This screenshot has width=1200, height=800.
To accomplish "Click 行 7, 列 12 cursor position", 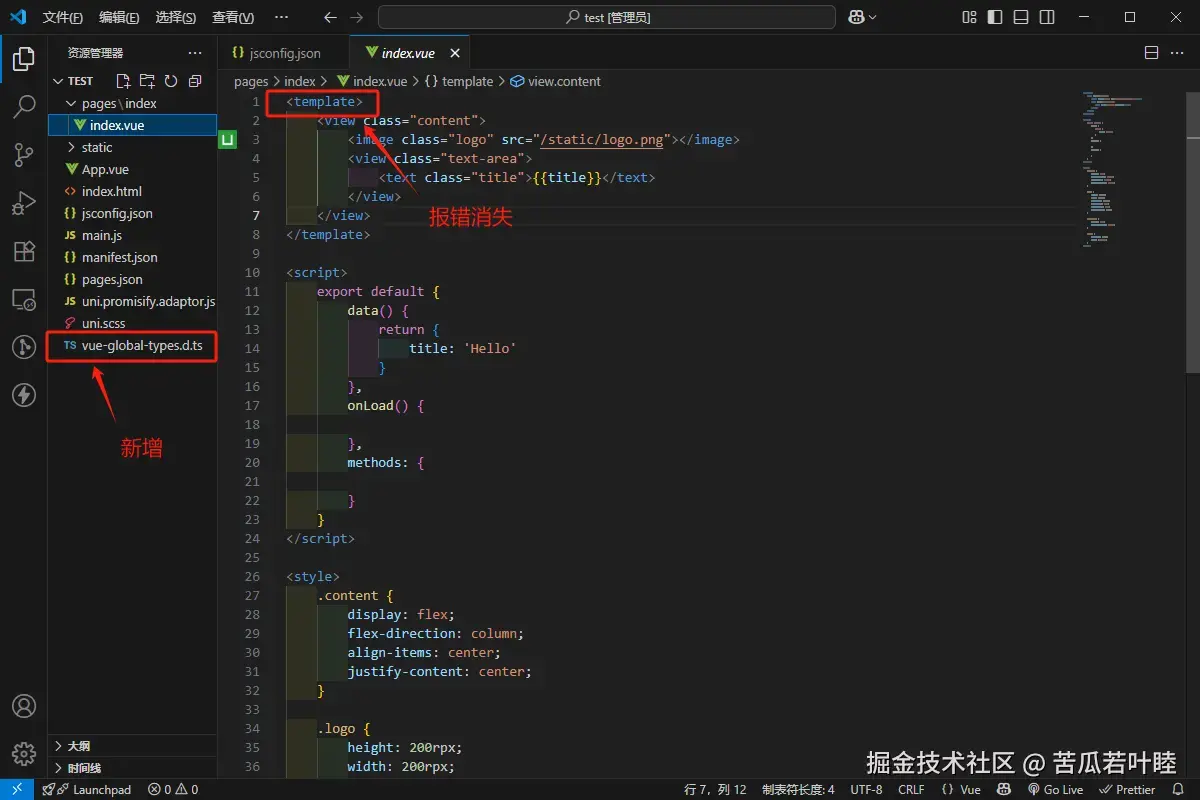I will [715, 789].
